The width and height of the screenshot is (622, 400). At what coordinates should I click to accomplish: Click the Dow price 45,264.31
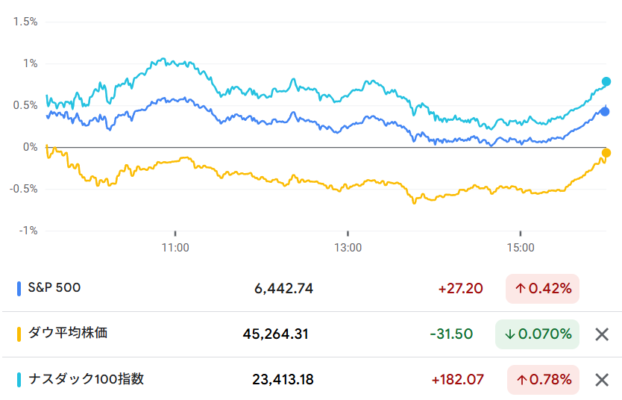[x=276, y=334]
